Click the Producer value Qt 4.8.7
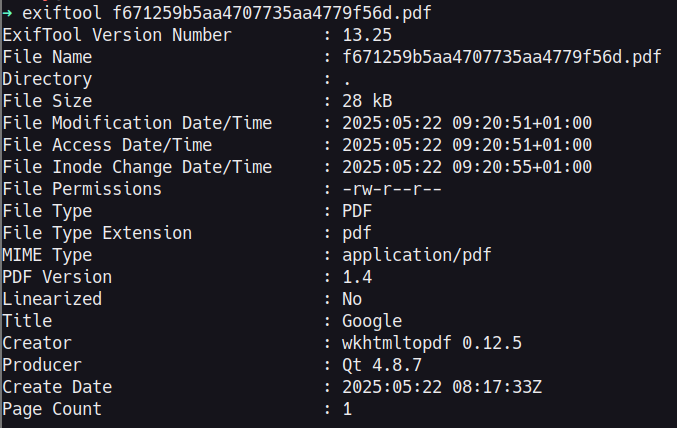 [382, 365]
